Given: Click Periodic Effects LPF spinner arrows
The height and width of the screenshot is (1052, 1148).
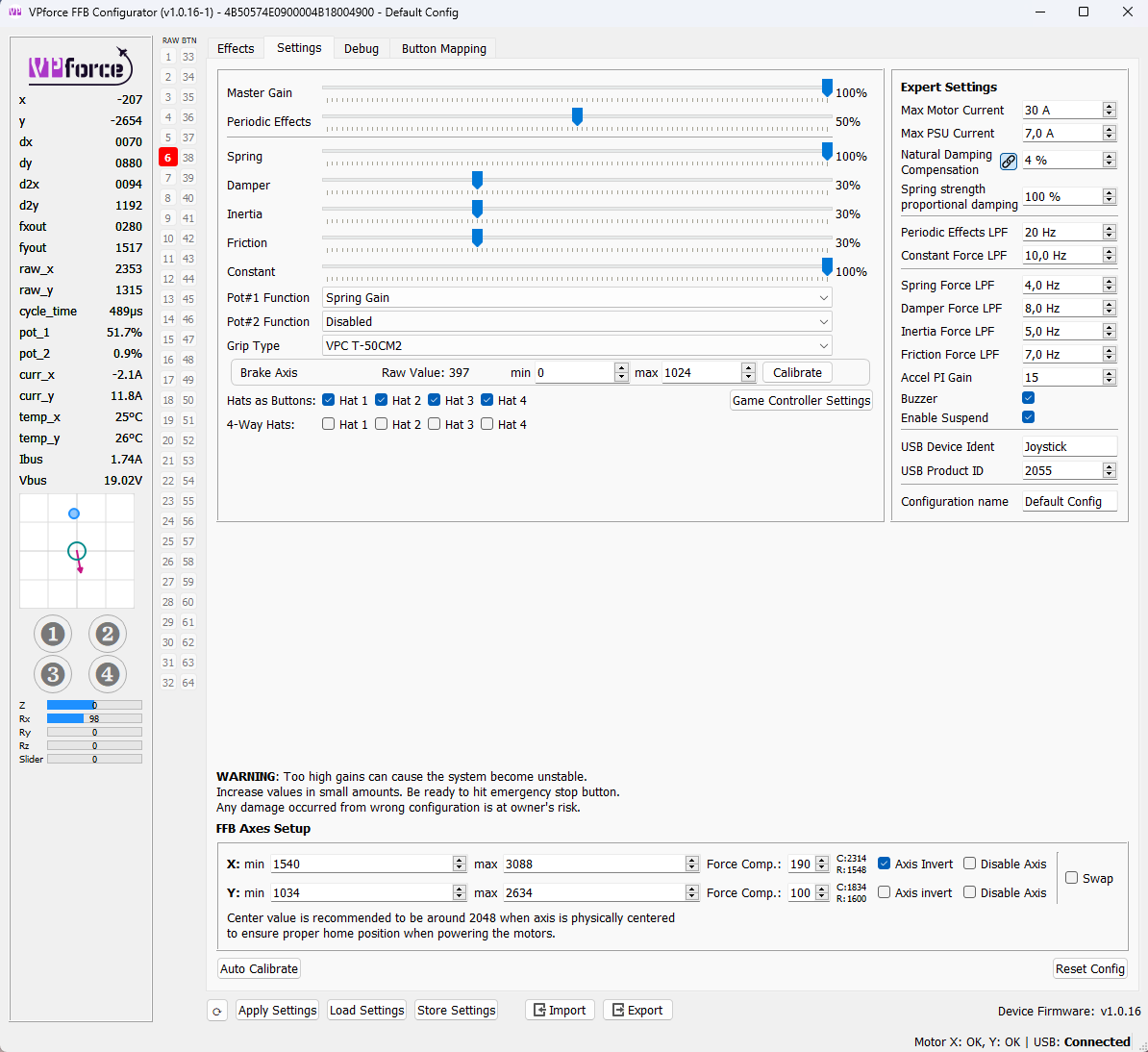Looking at the screenshot, I should (1110, 232).
